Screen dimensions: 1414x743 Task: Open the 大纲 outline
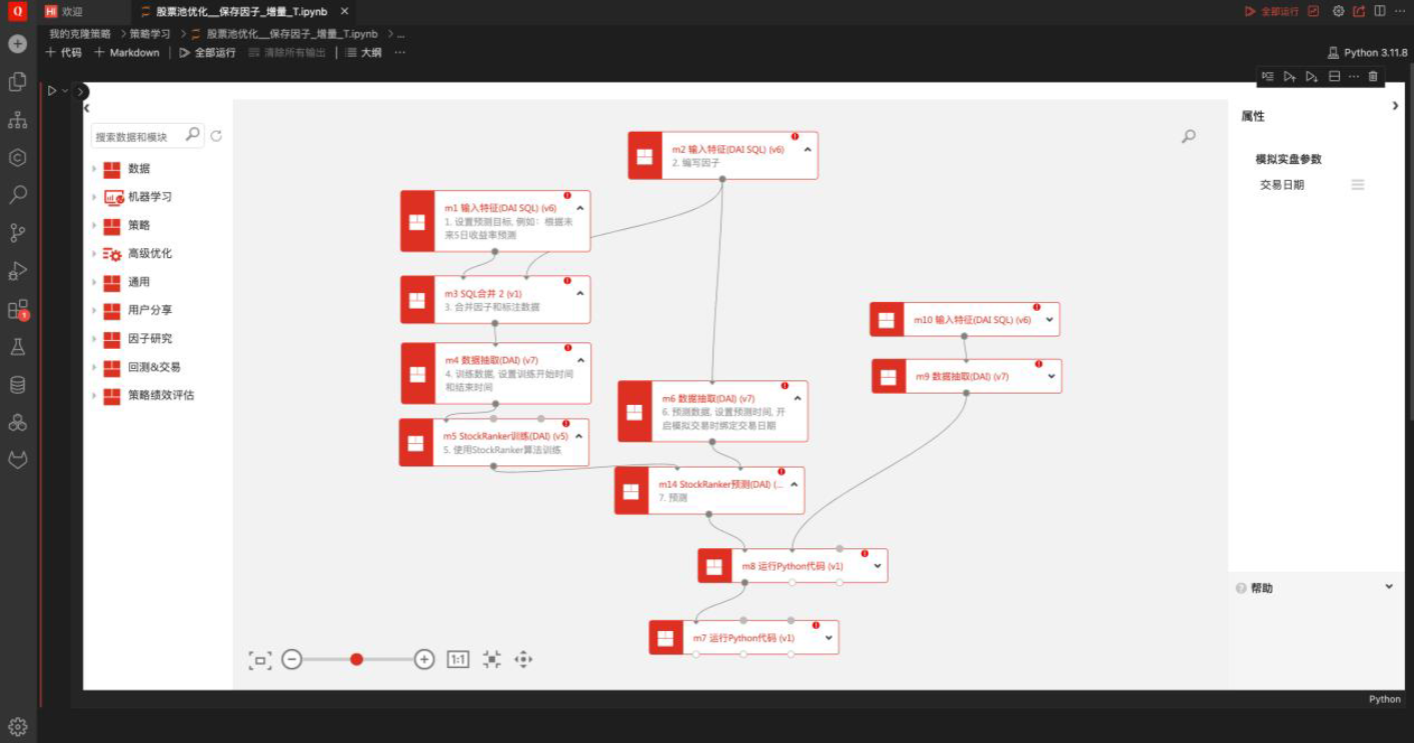tap(364, 52)
